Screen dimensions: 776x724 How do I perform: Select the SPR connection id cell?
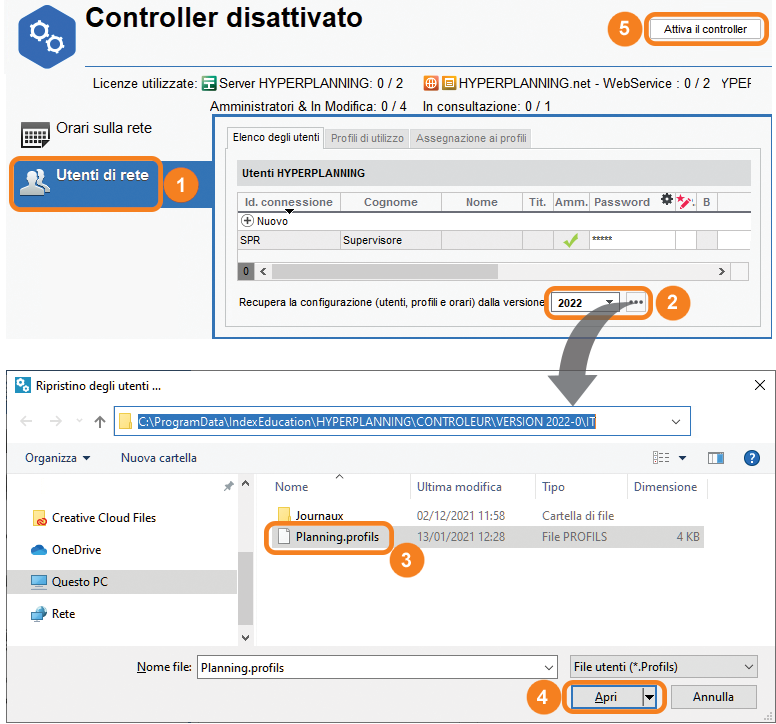(289, 240)
